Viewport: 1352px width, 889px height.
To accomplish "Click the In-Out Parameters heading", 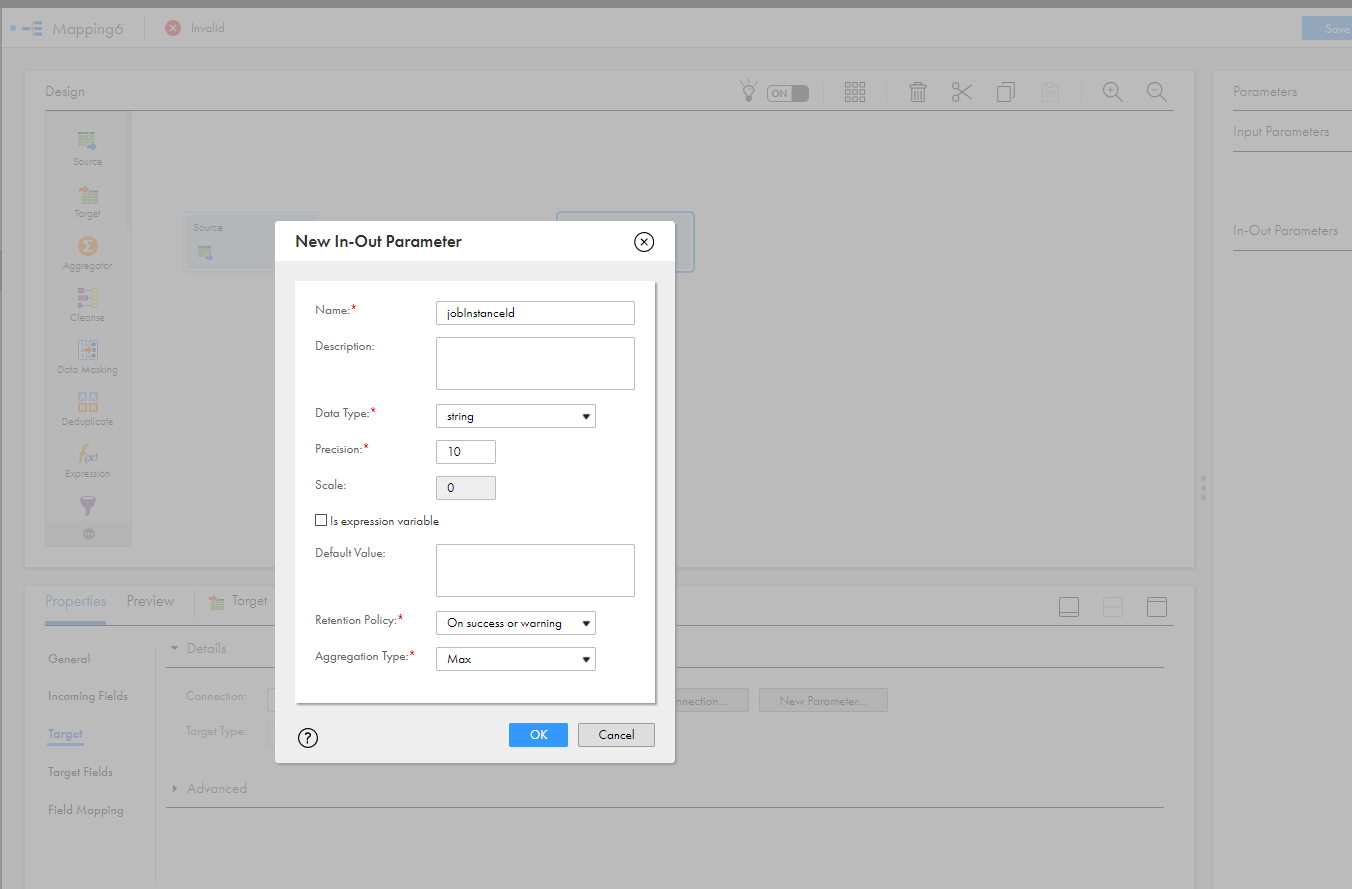I will click(x=1285, y=230).
